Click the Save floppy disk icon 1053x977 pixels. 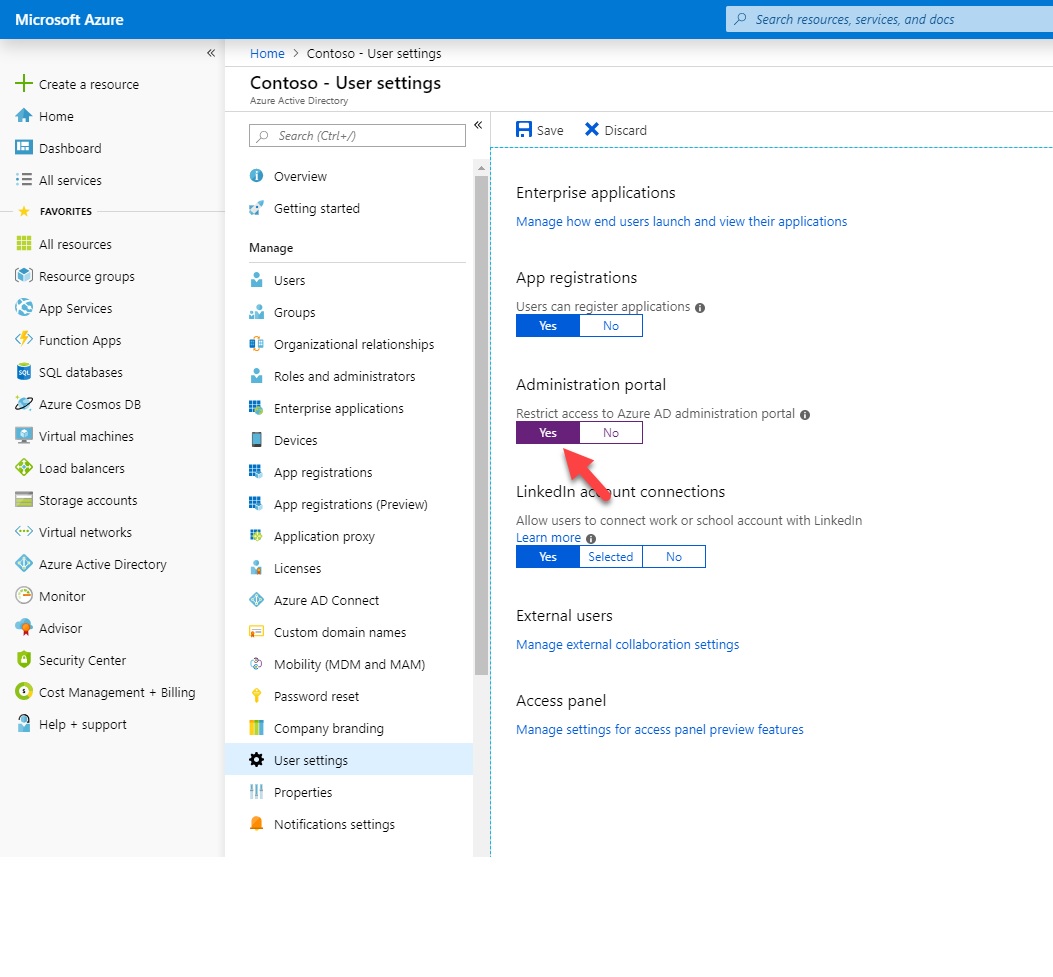[524, 130]
